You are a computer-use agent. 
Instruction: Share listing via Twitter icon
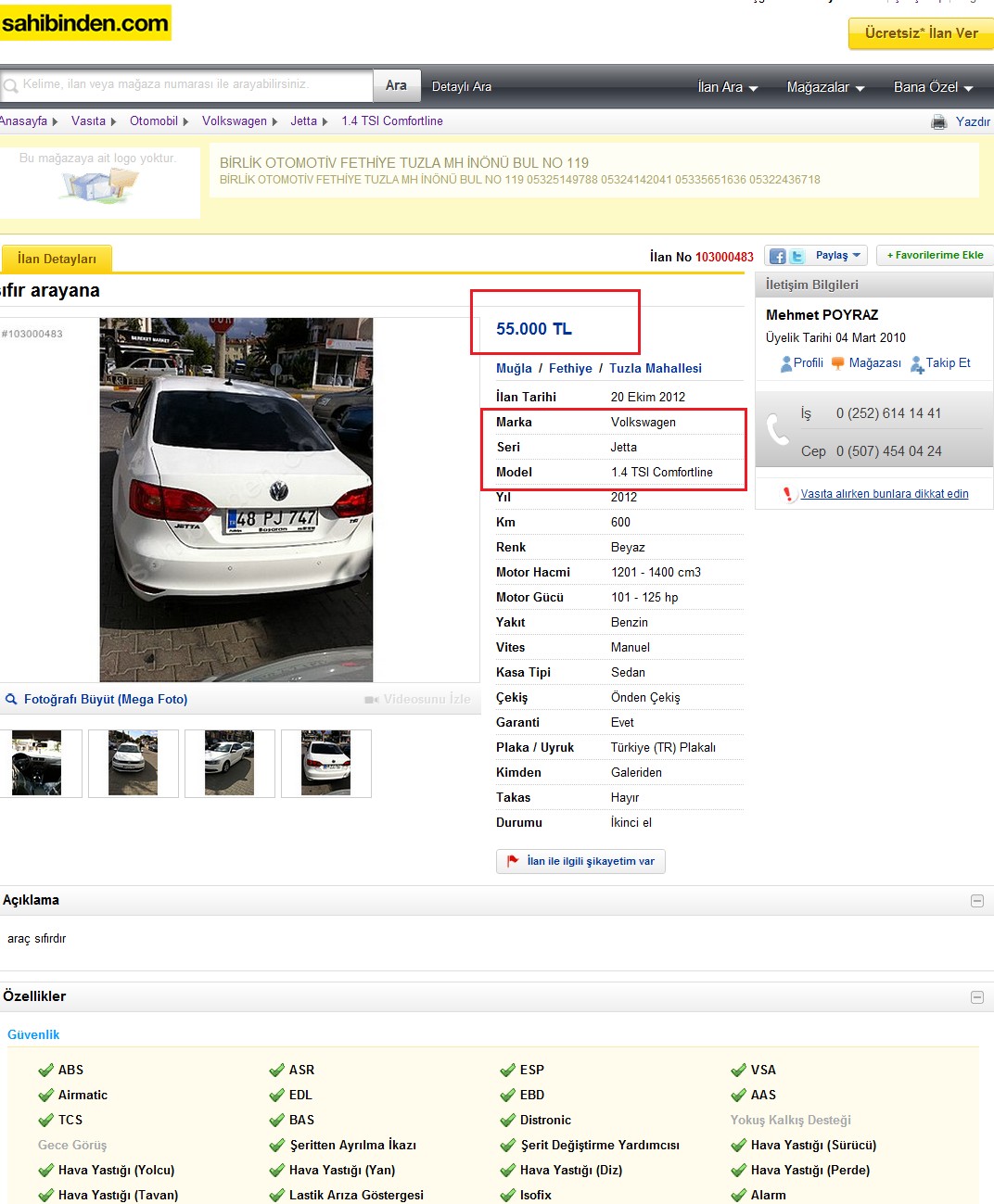tap(797, 256)
